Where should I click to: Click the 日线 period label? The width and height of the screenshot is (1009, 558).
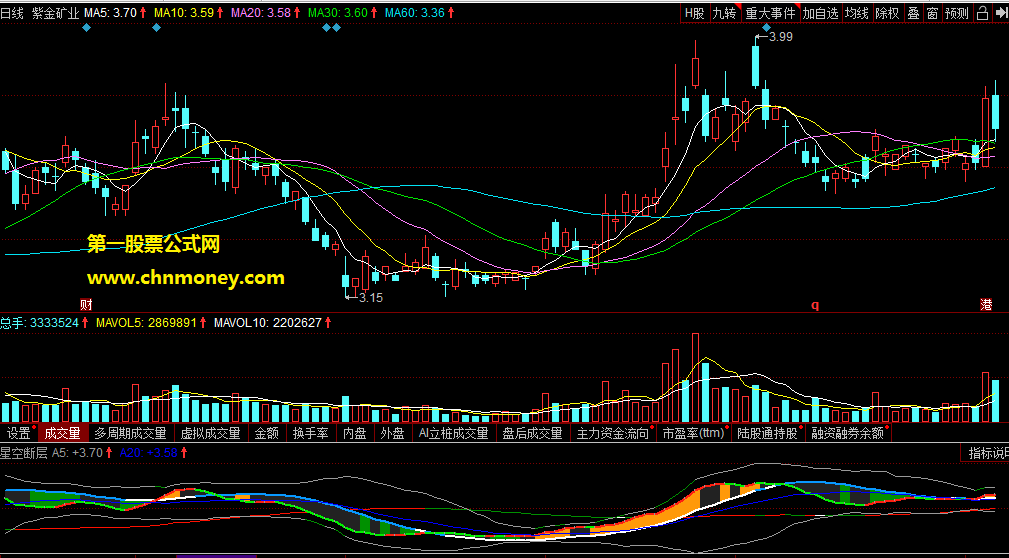(x=12, y=12)
